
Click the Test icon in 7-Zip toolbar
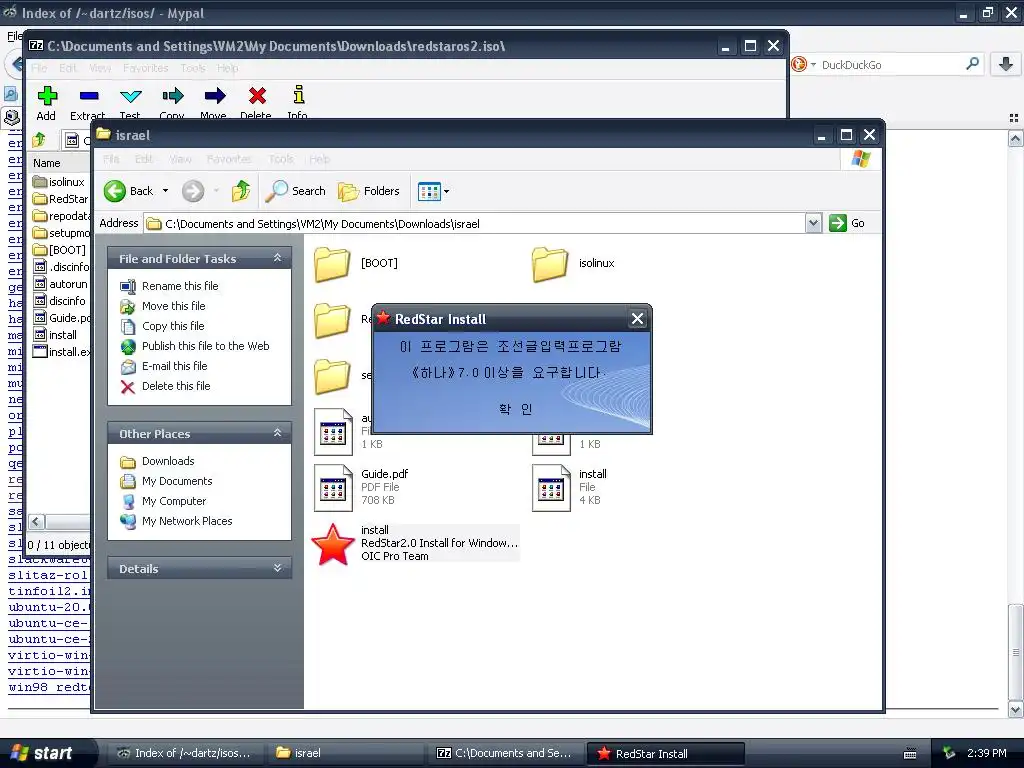[x=131, y=97]
